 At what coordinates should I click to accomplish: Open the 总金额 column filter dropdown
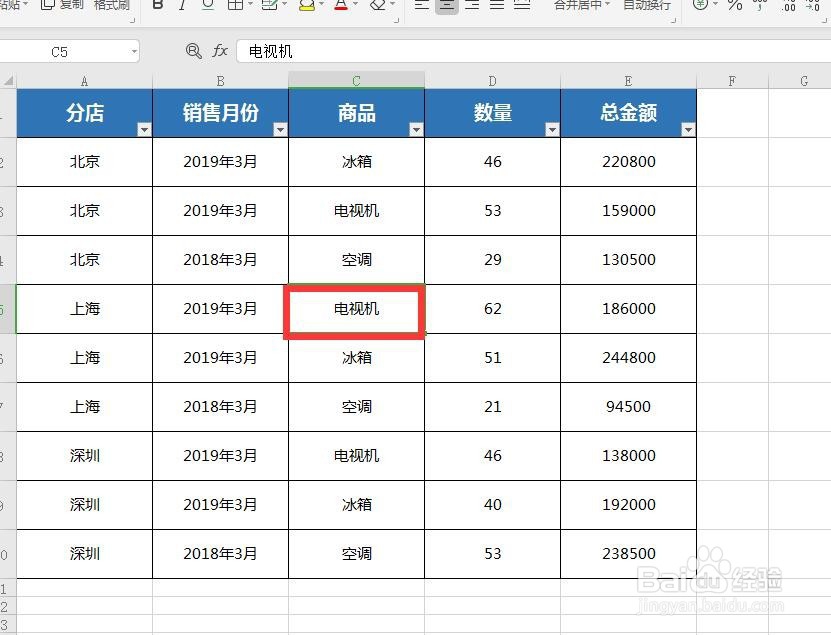tap(688, 129)
